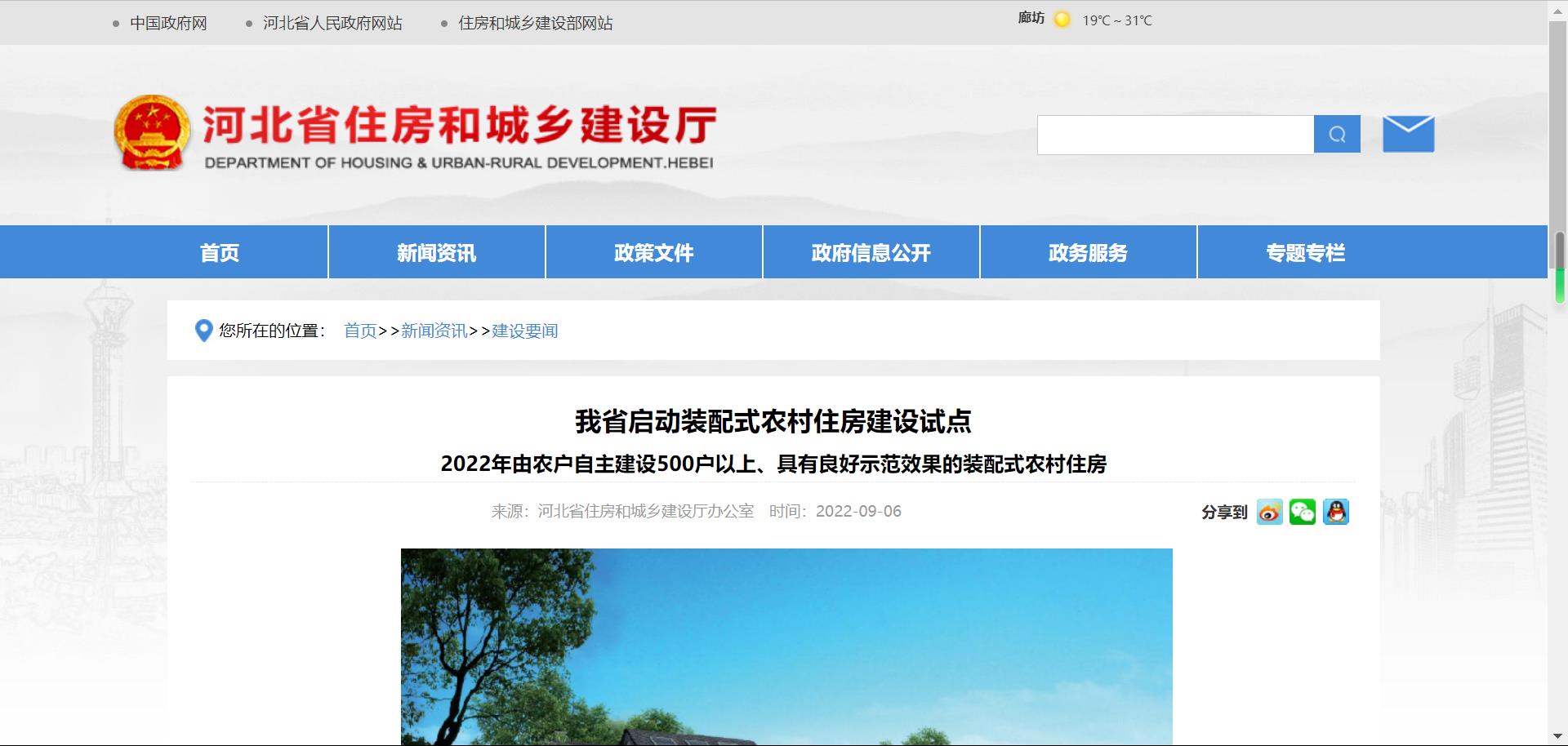Click 建设要闻 breadcrumb link

[525, 331]
